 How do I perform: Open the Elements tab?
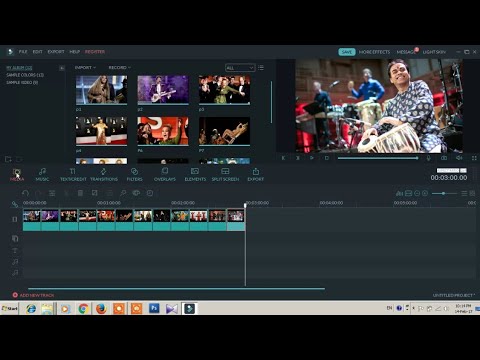coord(195,174)
